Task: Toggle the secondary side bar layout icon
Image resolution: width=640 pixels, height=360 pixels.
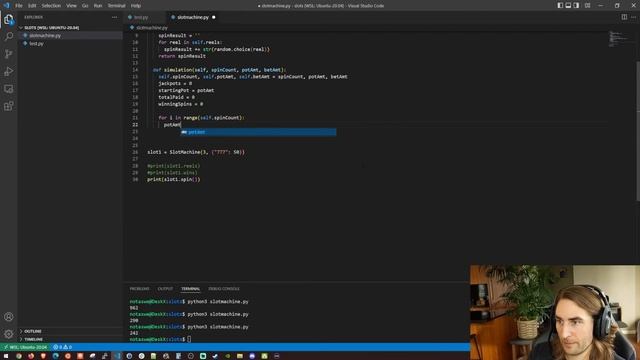Action: [576, 6]
